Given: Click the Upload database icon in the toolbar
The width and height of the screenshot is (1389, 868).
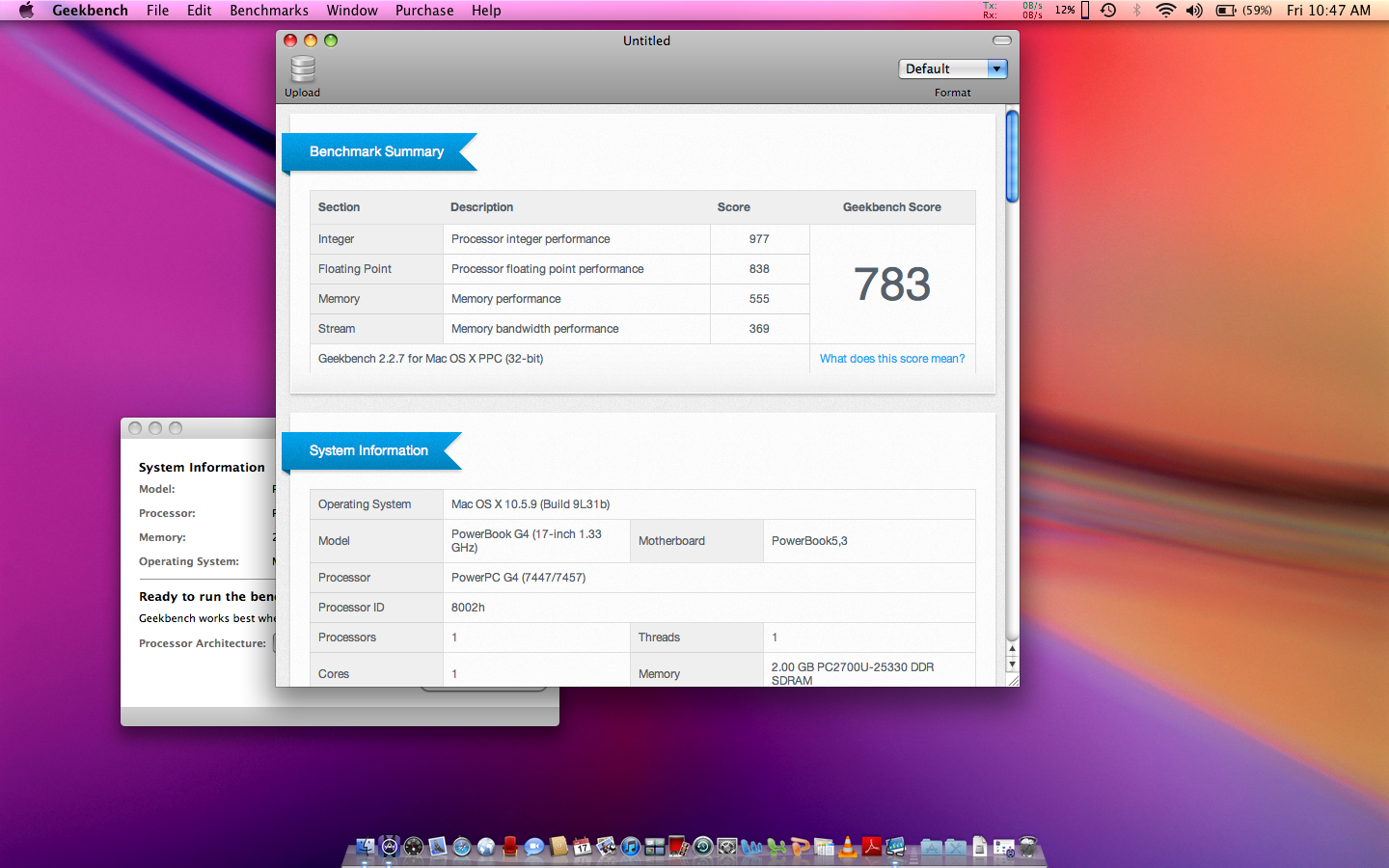Looking at the screenshot, I should tap(303, 70).
